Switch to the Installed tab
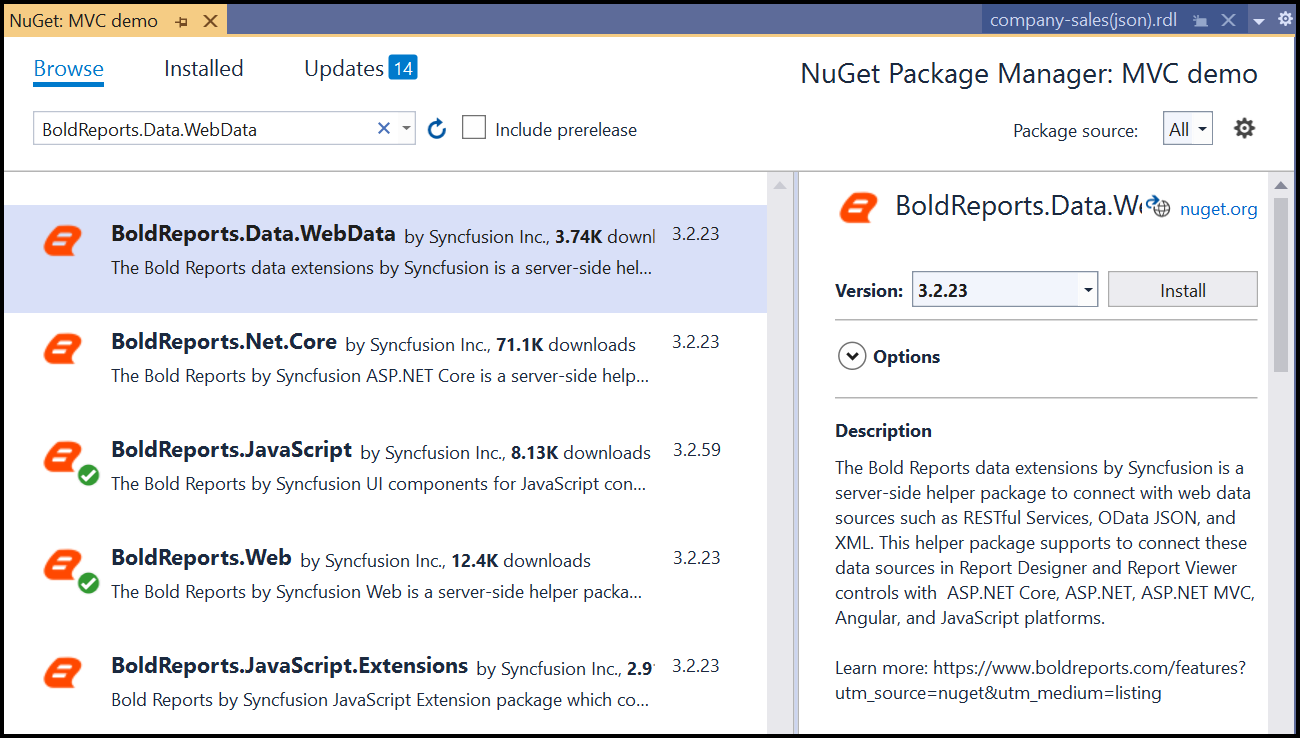This screenshot has width=1300, height=738. [x=203, y=69]
